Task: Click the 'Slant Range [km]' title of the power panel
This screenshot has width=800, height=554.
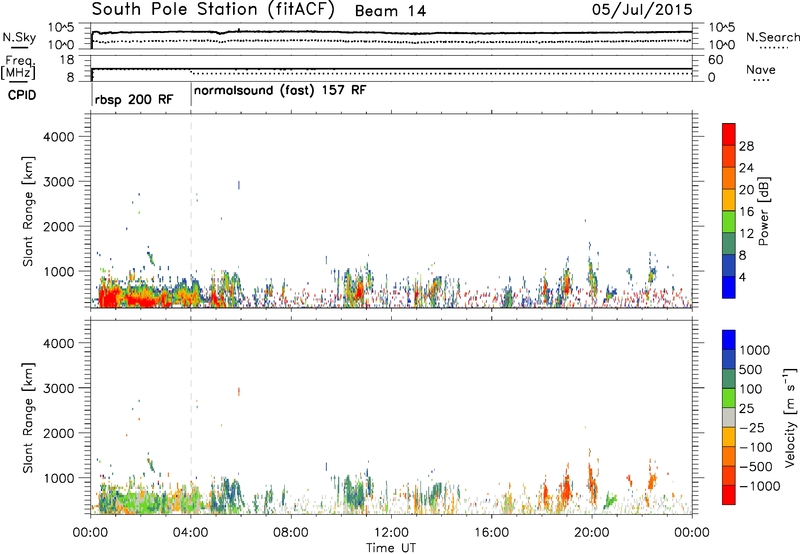Action: point(28,211)
